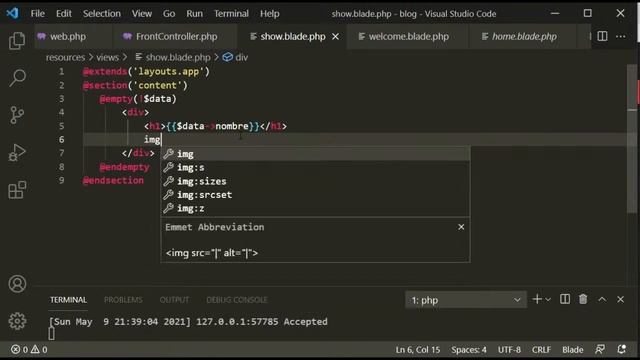Select the PROBLEMS panel tab
640x360 pixels.
[x=123, y=300]
